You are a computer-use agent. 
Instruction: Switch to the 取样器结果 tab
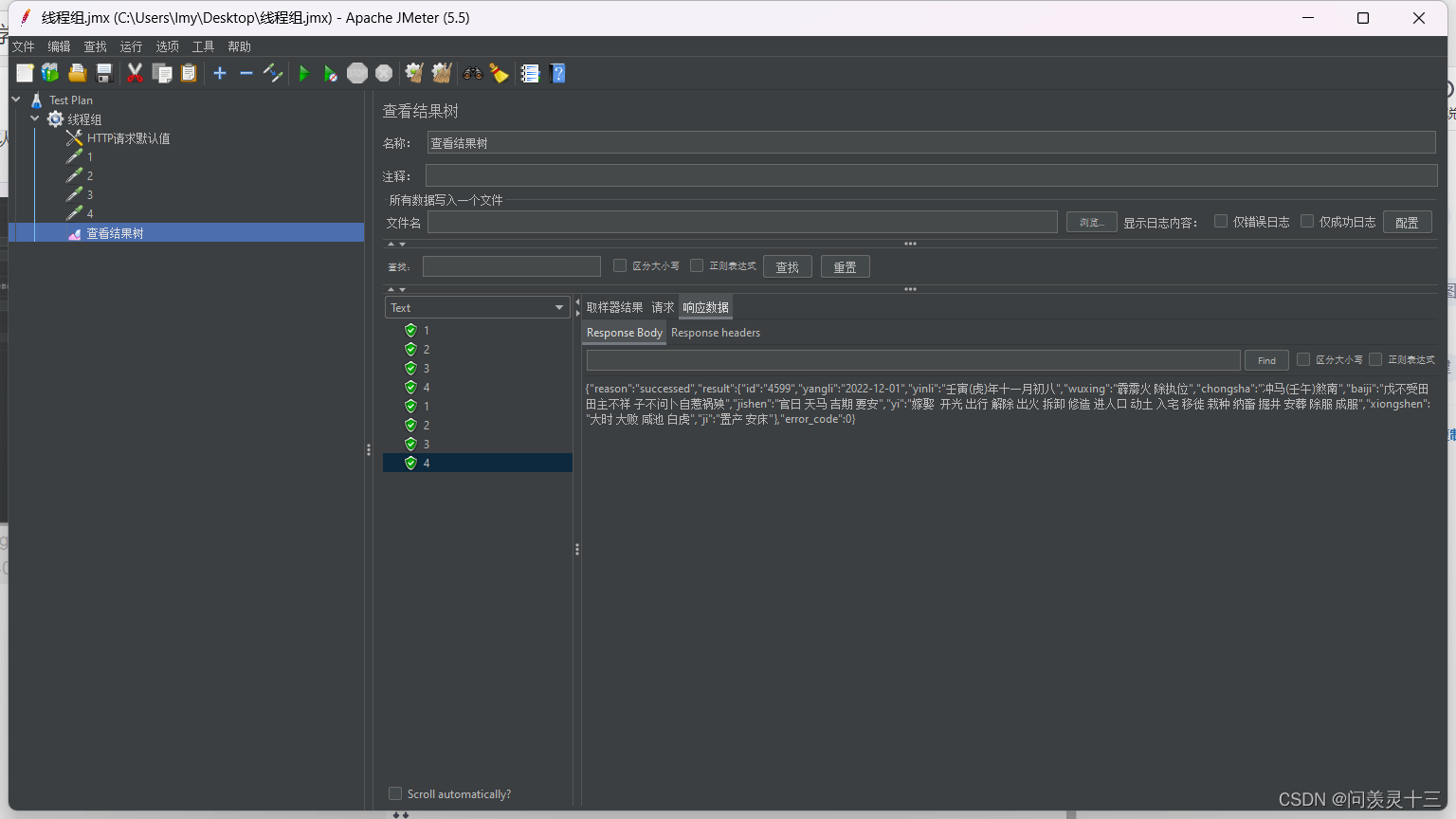[x=614, y=307]
